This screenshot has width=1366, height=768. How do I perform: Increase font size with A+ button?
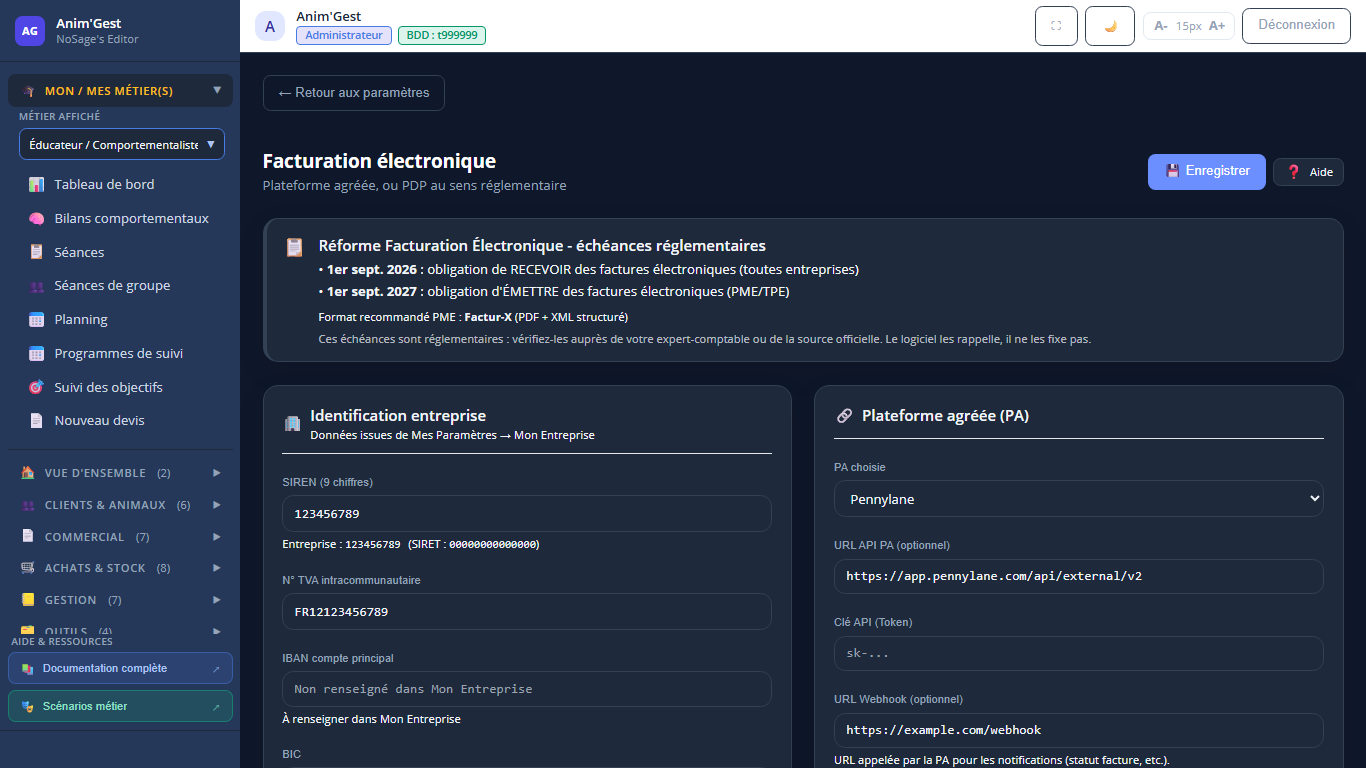point(1217,26)
